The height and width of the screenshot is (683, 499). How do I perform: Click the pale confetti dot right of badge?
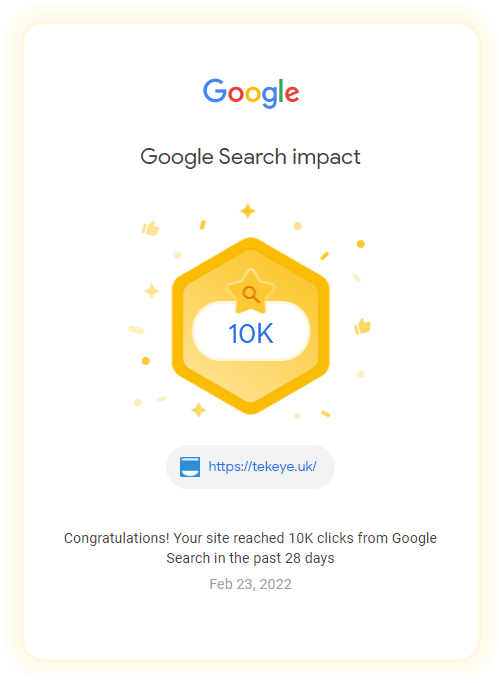(x=361, y=374)
